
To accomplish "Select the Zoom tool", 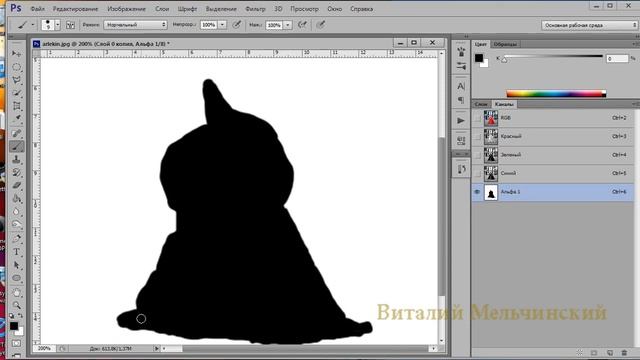I will [16, 305].
